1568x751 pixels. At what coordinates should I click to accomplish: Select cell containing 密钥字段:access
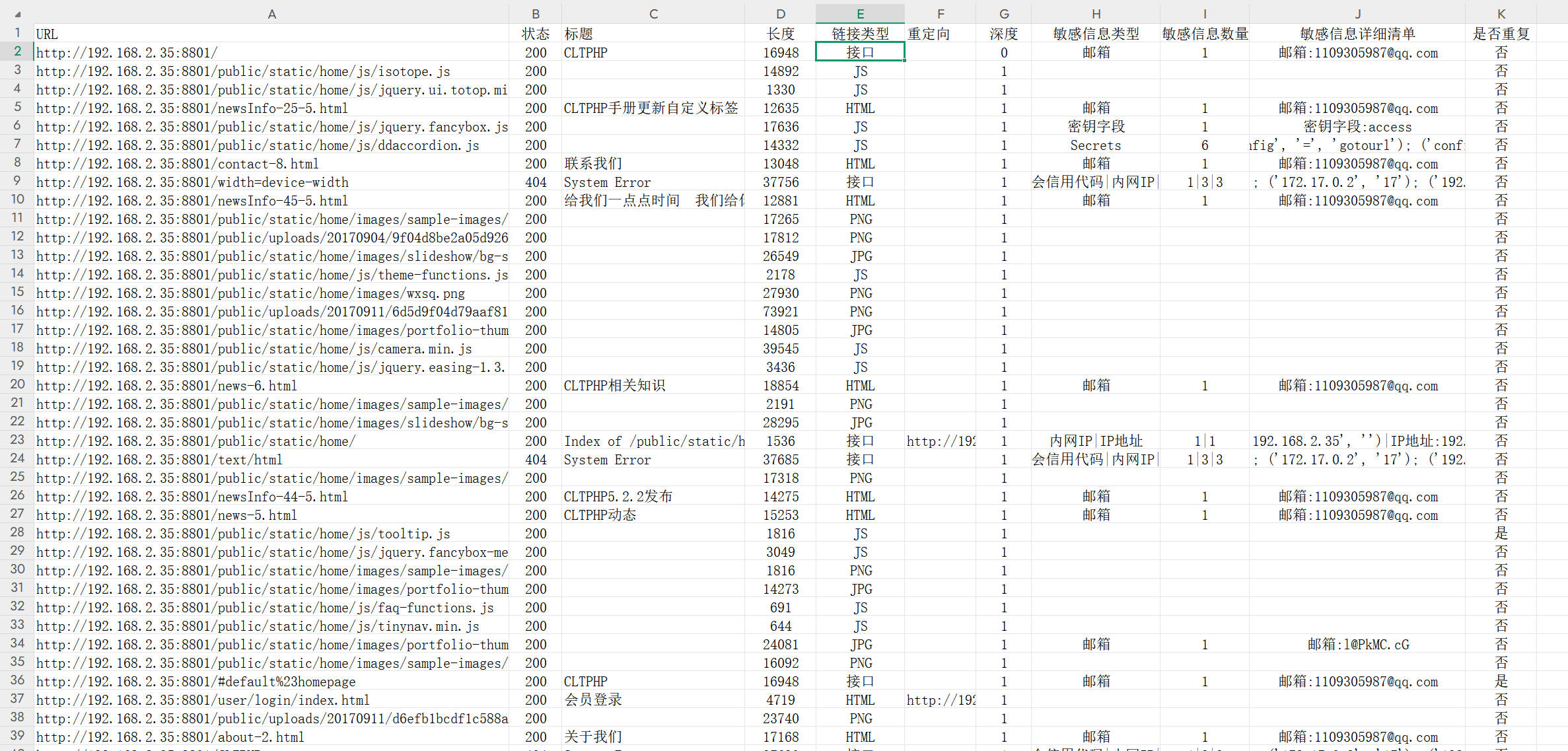point(1357,127)
